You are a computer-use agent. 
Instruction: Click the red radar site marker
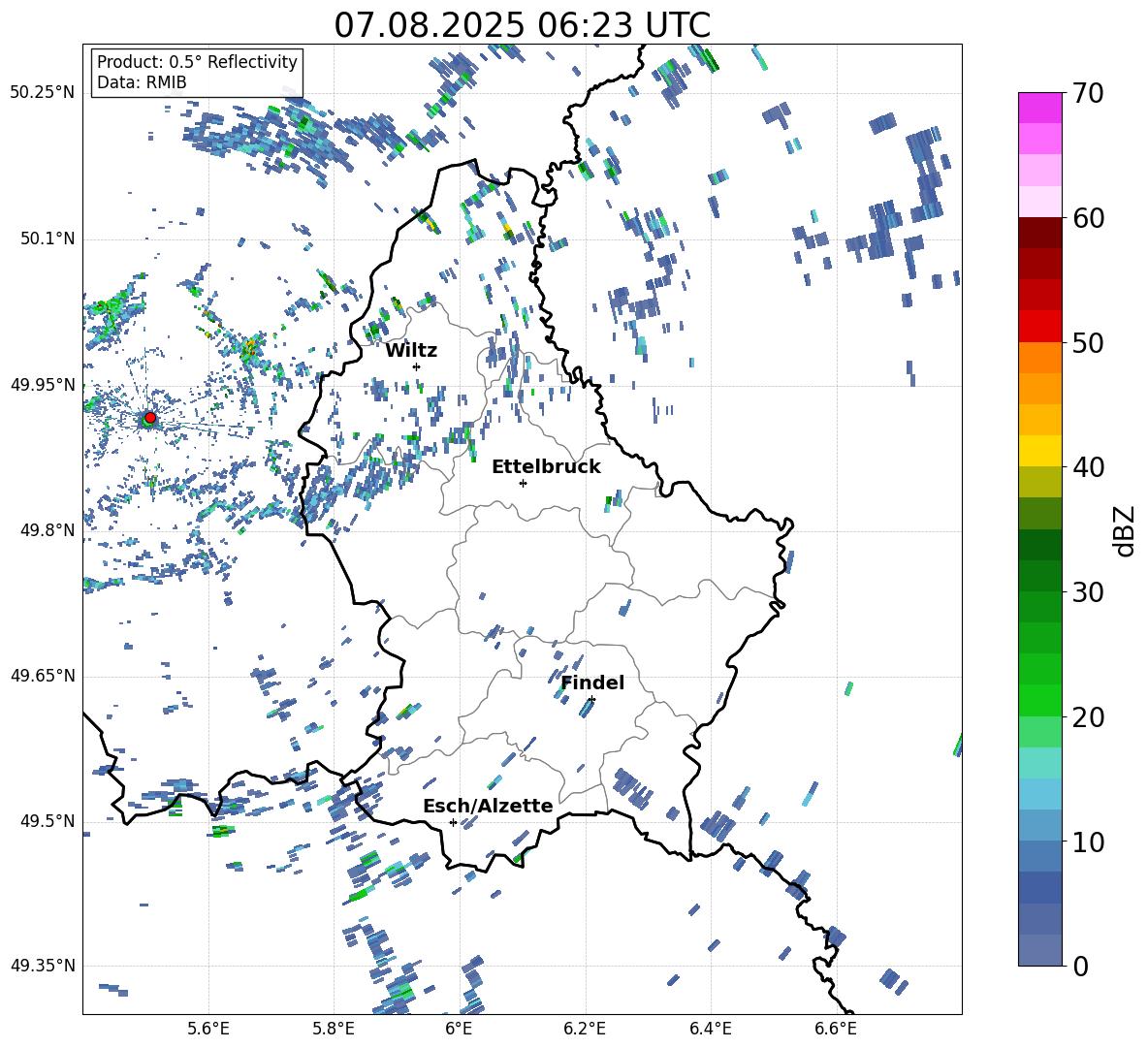(150, 418)
